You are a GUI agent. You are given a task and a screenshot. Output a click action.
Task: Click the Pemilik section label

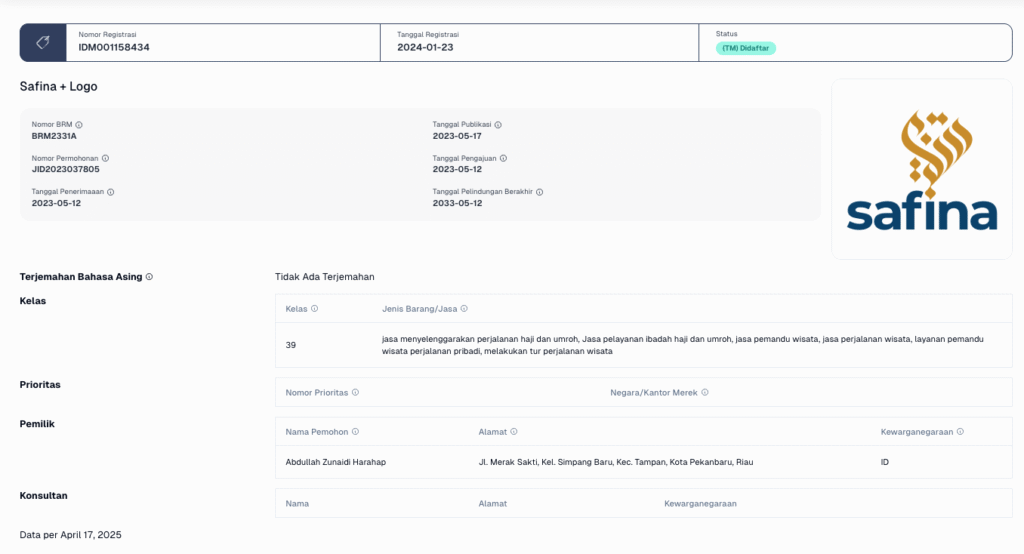37,424
